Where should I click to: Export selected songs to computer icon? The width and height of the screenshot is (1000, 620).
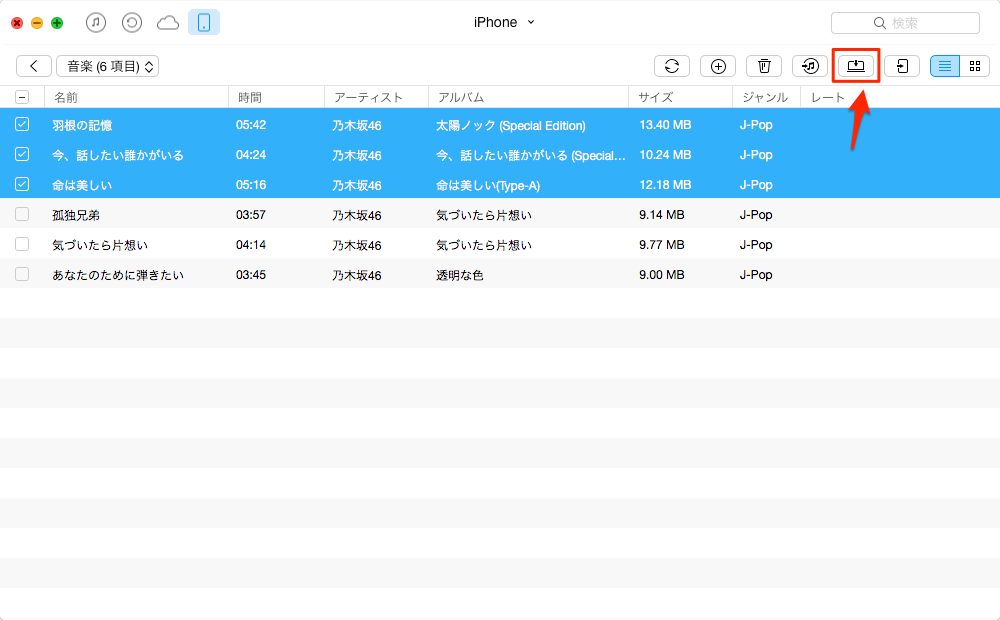[x=856, y=66]
